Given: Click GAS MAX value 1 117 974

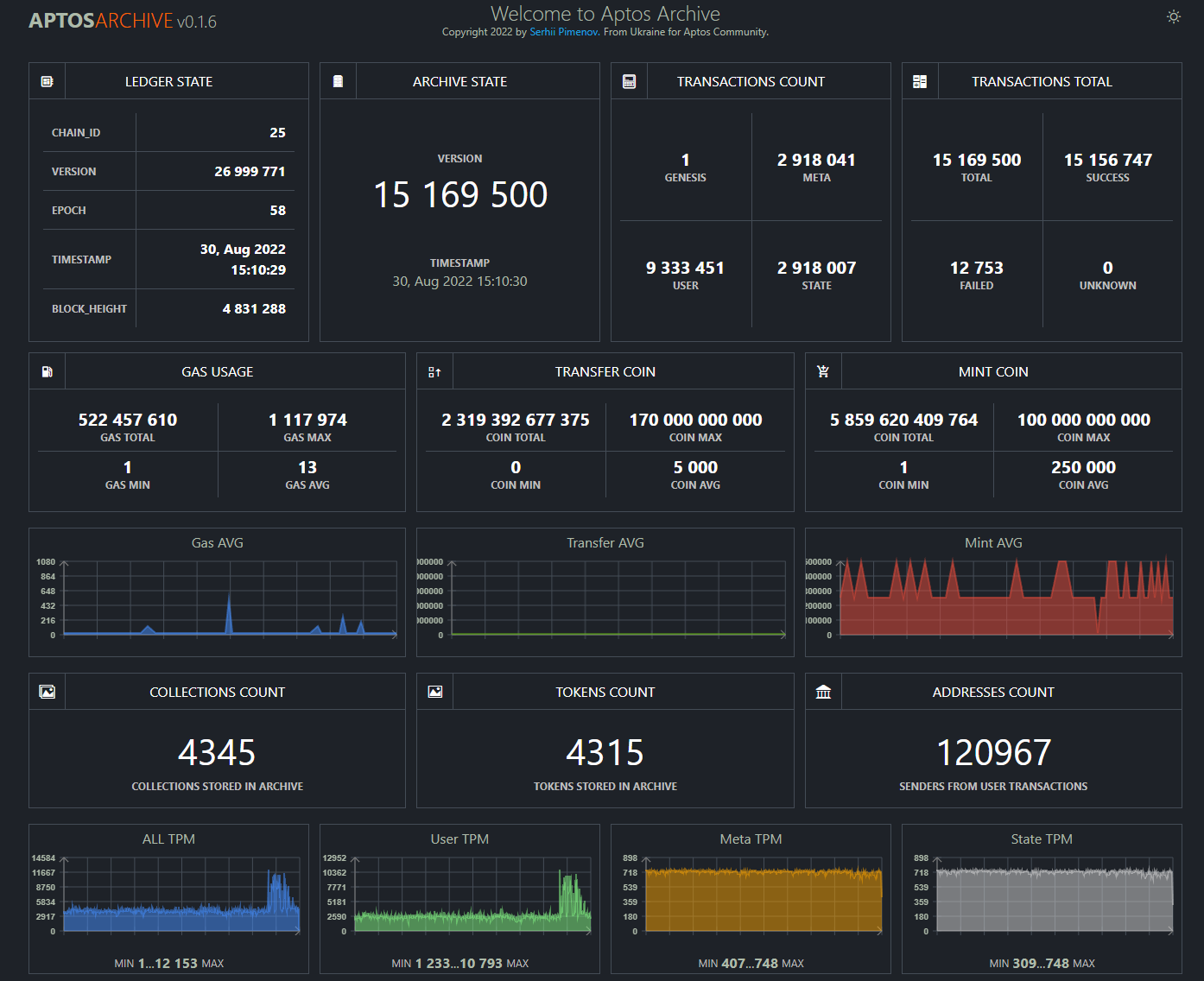Looking at the screenshot, I should pos(307,420).
